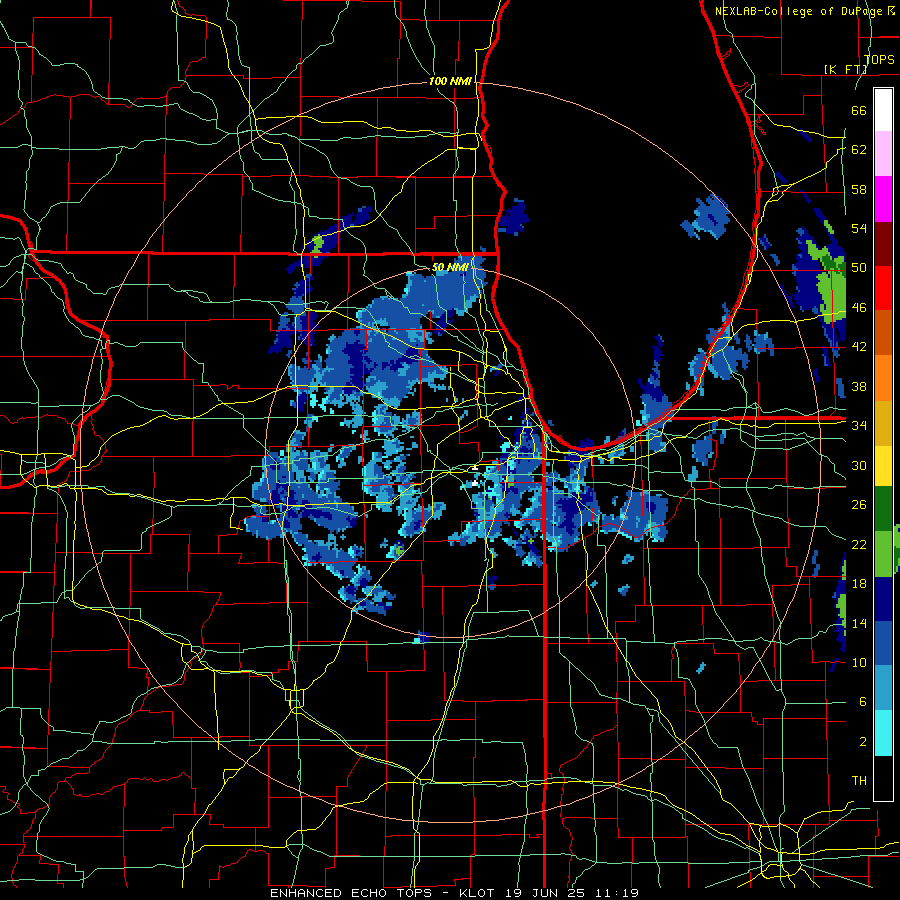Select the bright red legend swatch
The image size is (900, 900).
883,288
